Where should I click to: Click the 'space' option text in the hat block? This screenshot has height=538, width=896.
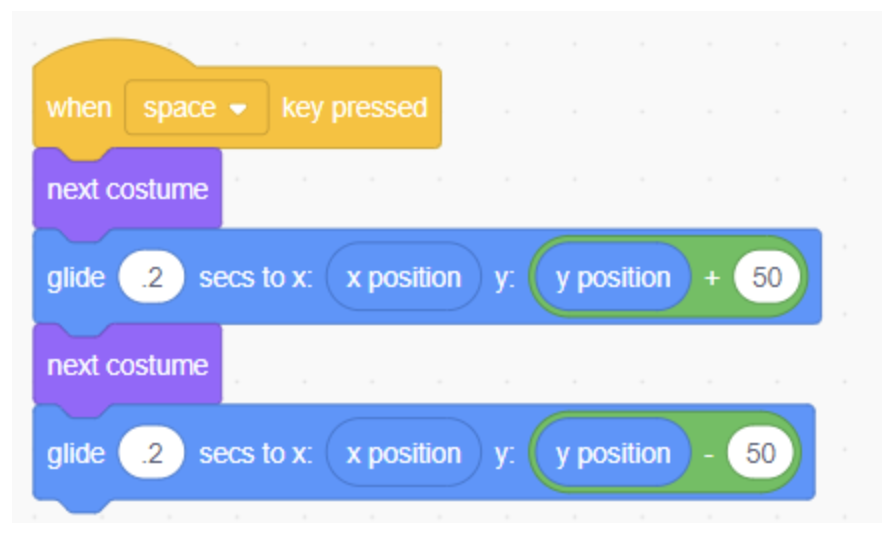(x=179, y=109)
